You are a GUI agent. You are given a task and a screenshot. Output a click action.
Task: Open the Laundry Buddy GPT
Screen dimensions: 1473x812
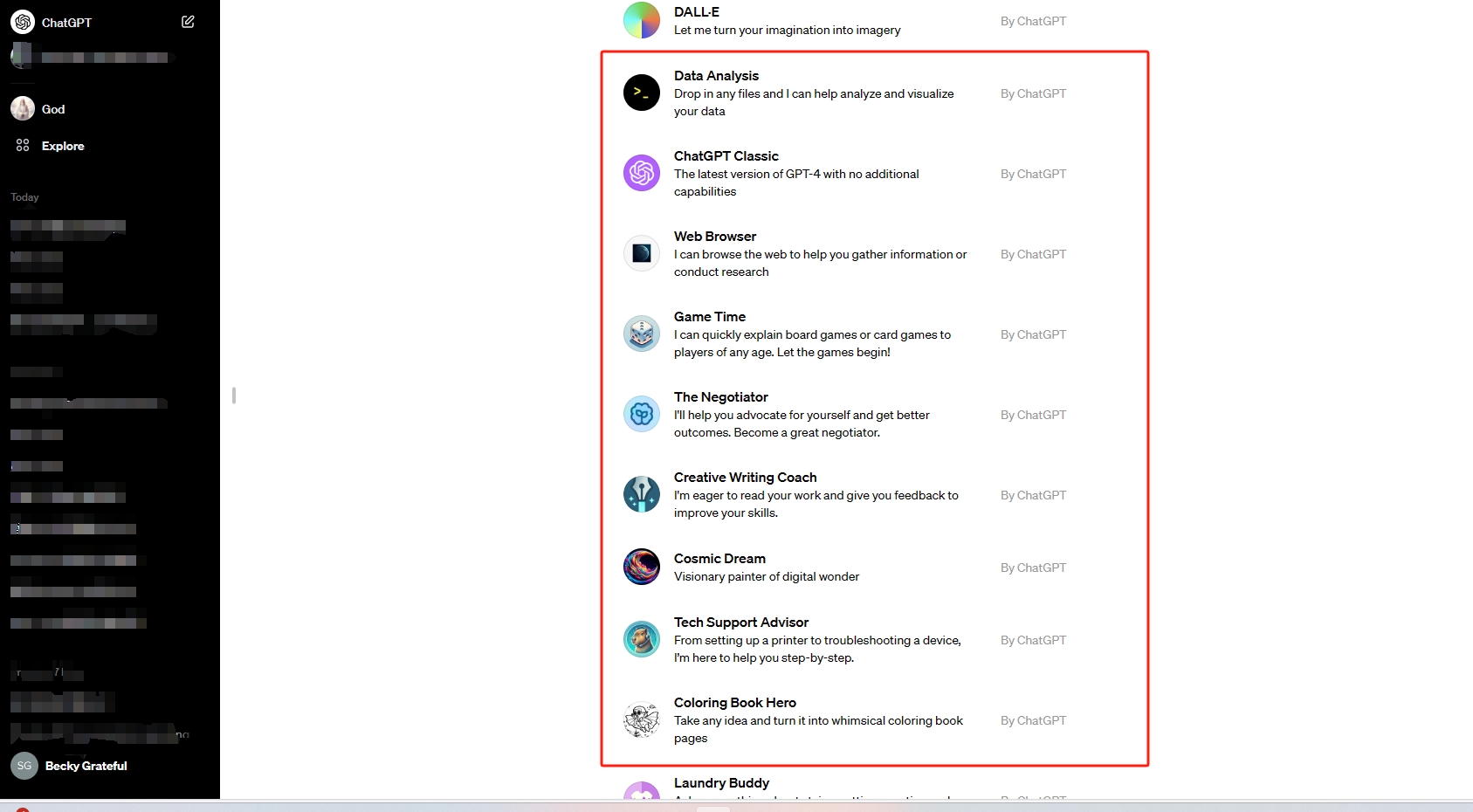721,783
